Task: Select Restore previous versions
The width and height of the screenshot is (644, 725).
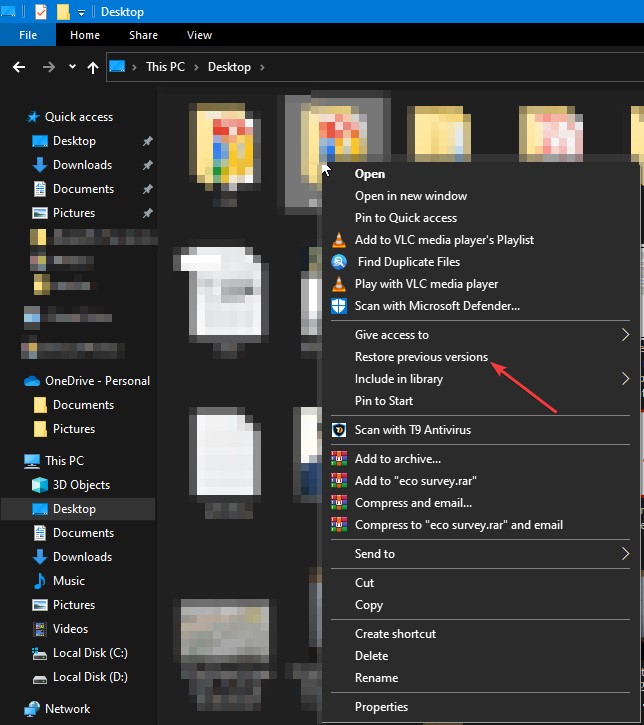Action: [x=421, y=357]
